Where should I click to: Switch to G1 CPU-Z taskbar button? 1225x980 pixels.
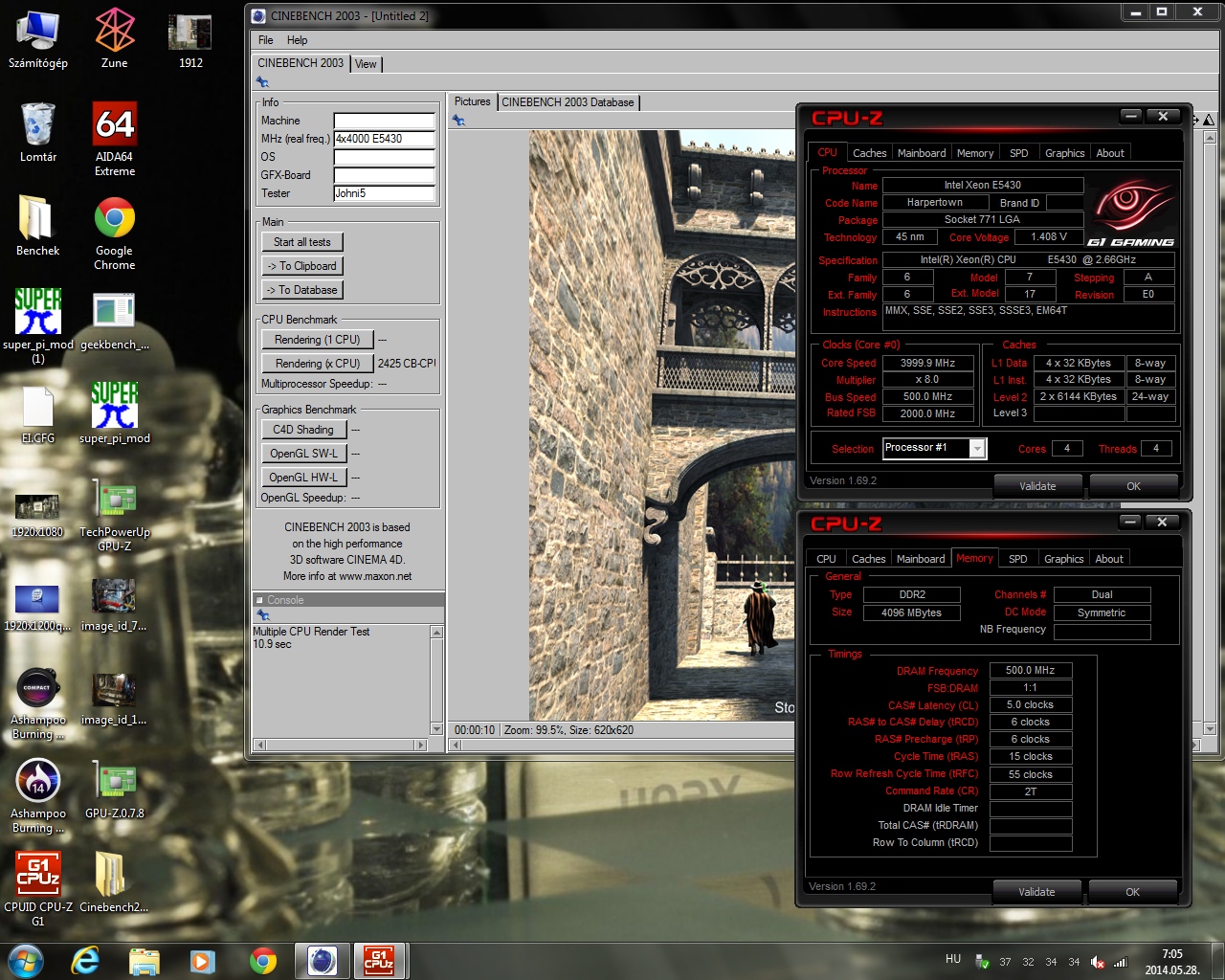pyautogui.click(x=380, y=960)
